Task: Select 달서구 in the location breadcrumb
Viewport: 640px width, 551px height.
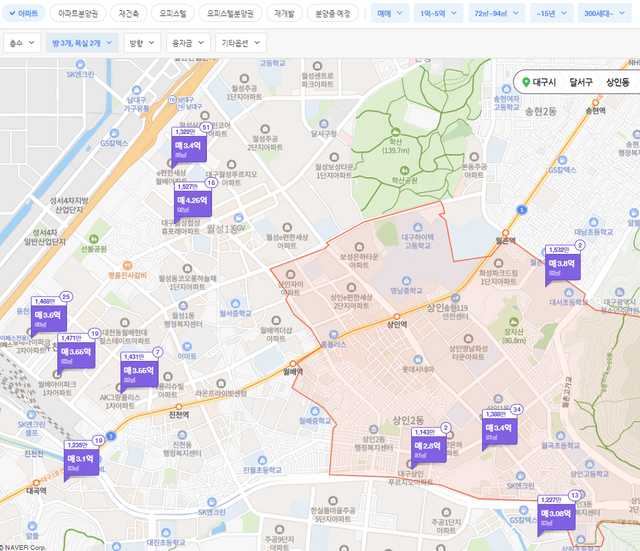Action: tap(581, 82)
